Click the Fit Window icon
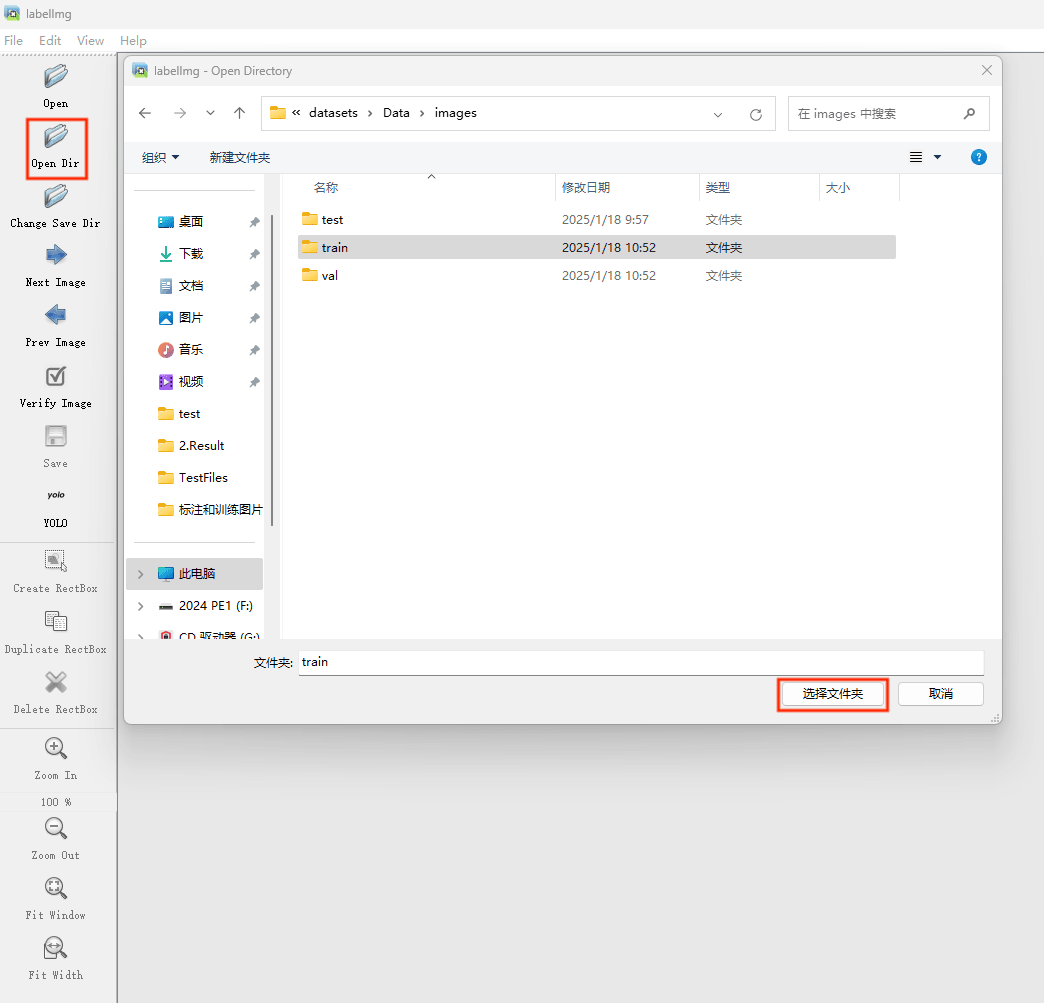Viewport: 1044px width, 1003px height. pyautogui.click(x=56, y=888)
